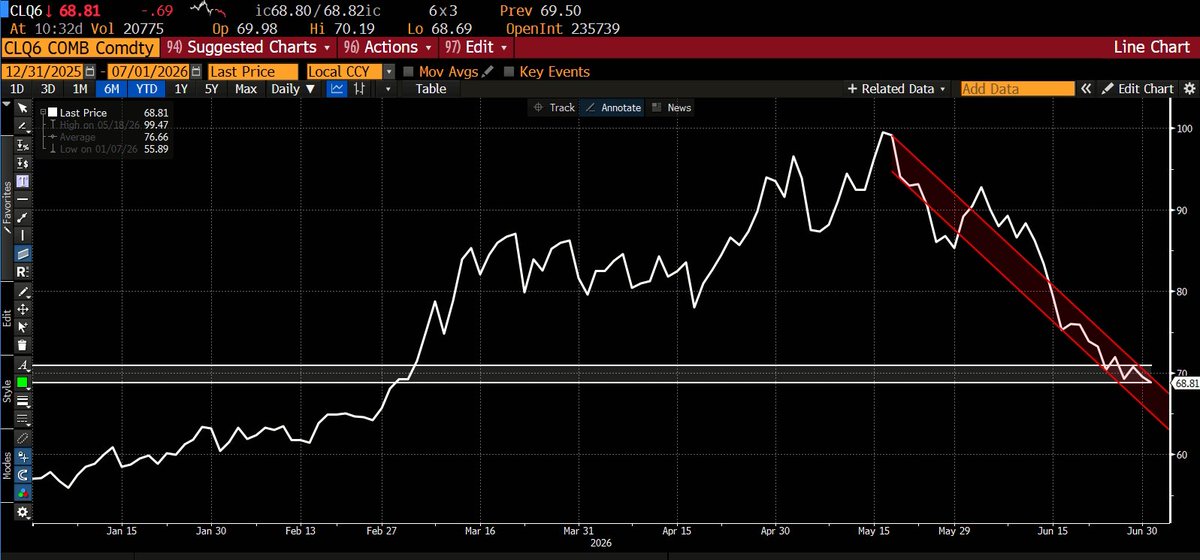This screenshot has width=1200, height=560.
Task: Select the 6M range tab
Action: (110, 89)
